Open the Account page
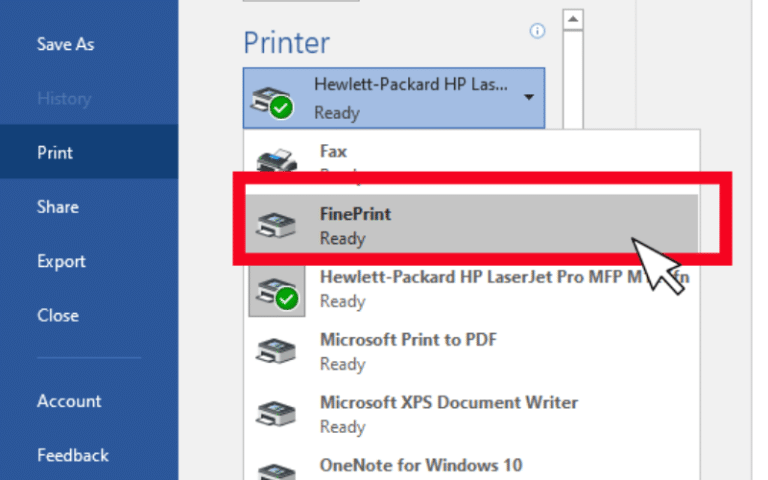The image size is (768, 480). pyautogui.click(x=69, y=401)
